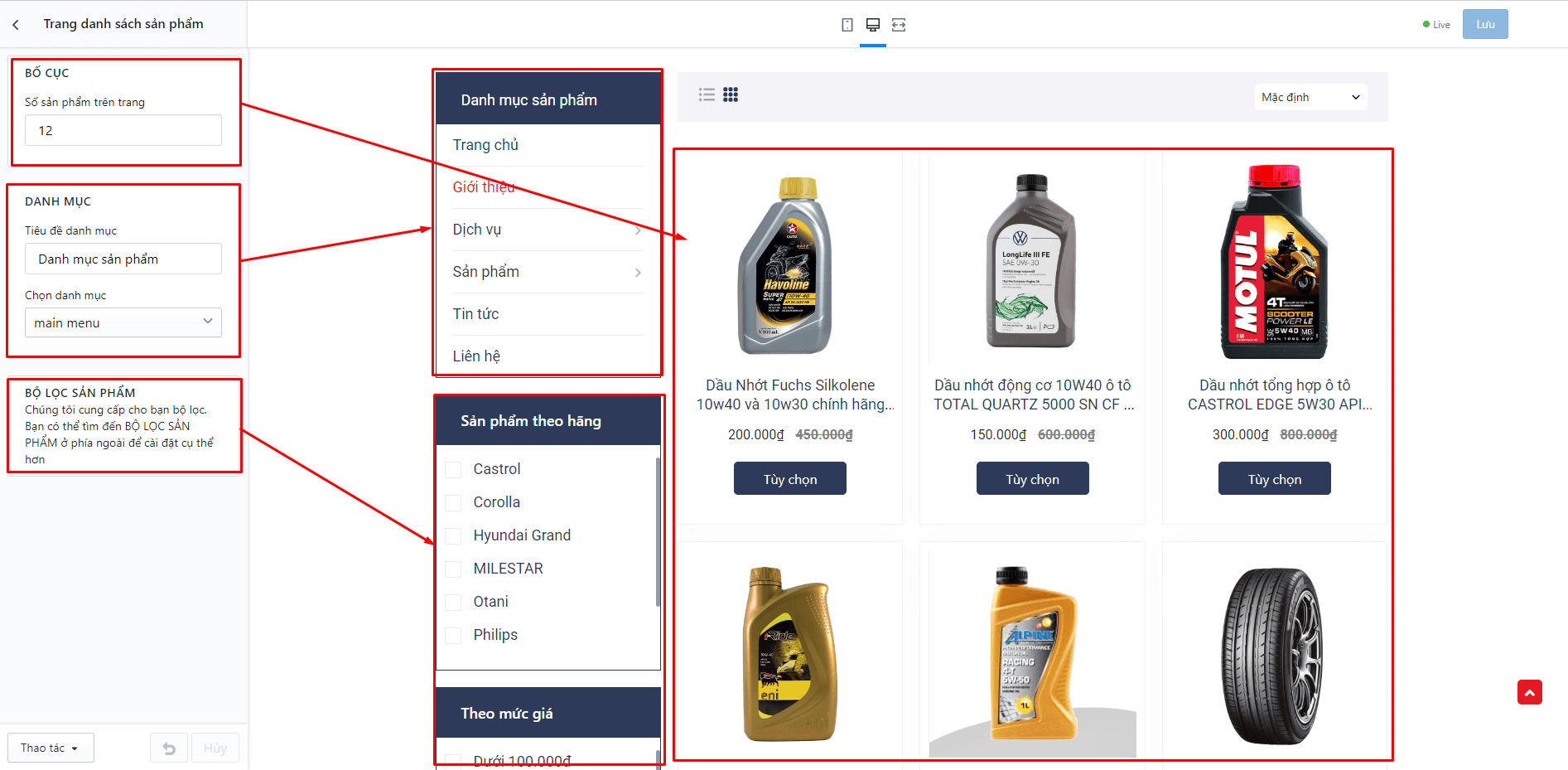
Task: Open 'Trang chủ' menu item
Action: 485,145
